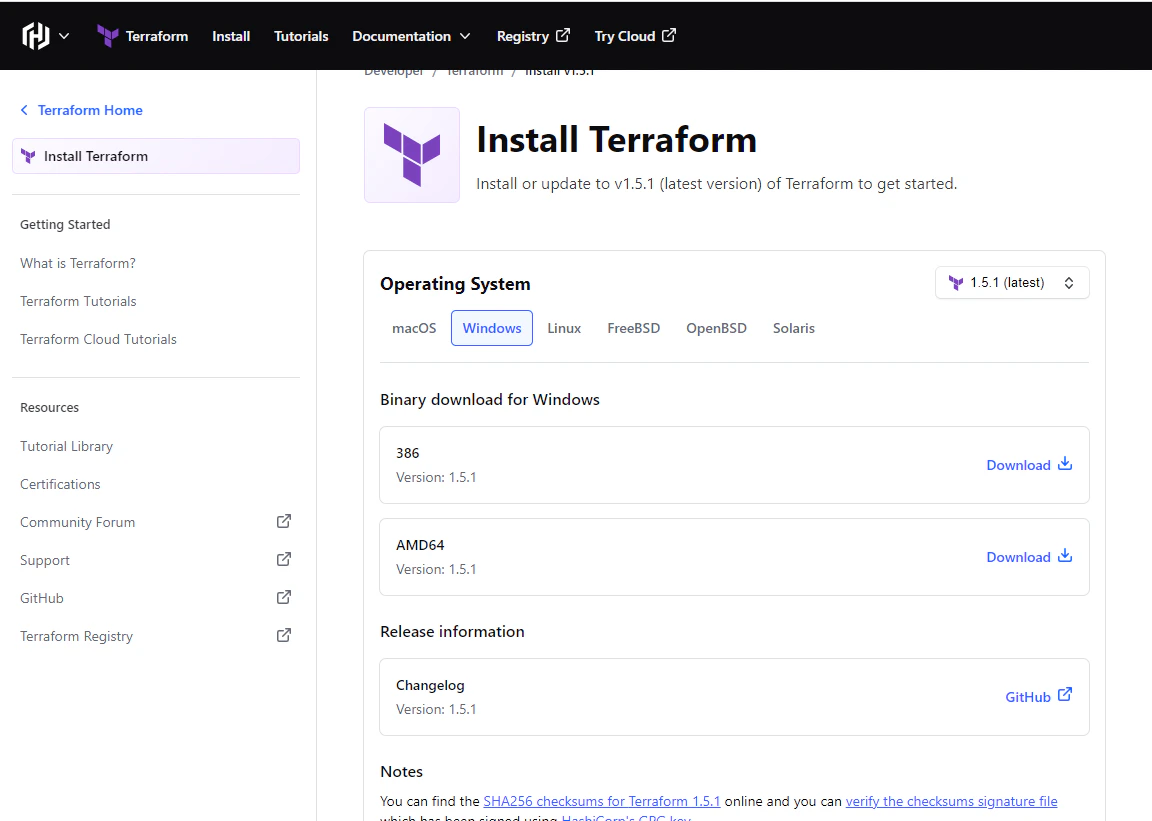Open verify the checksums signature file link
Viewport: 1152px width, 821px height.
(x=951, y=801)
